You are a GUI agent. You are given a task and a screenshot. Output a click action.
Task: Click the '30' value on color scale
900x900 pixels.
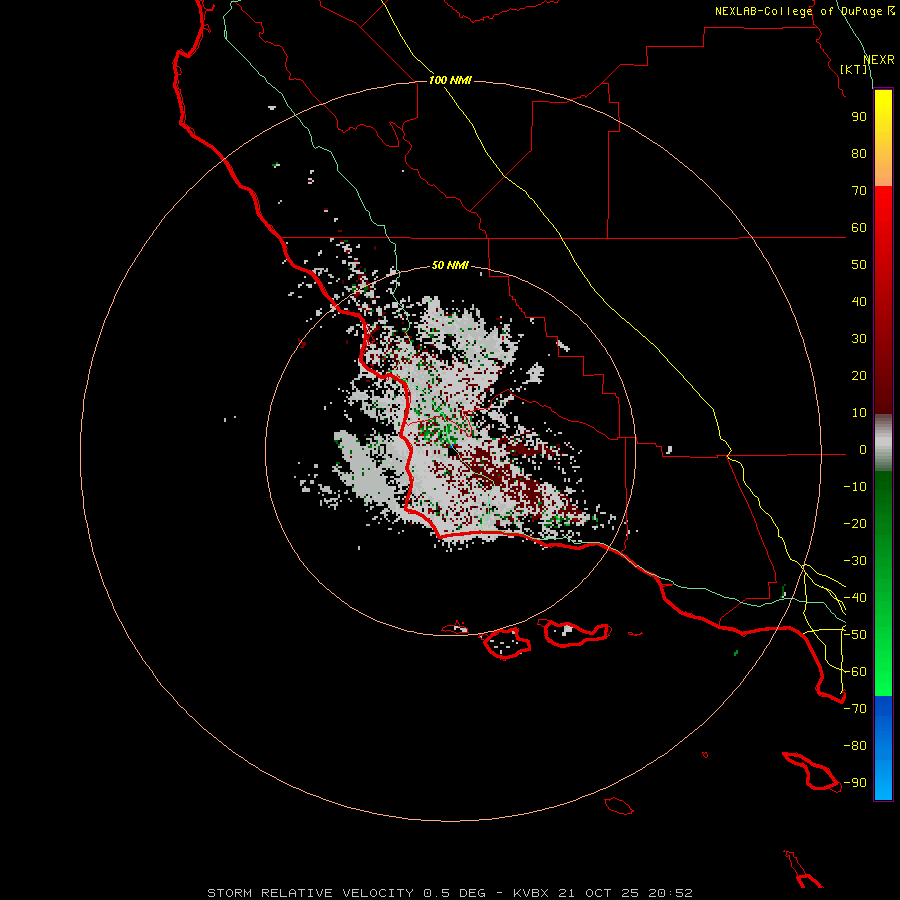[x=859, y=339]
